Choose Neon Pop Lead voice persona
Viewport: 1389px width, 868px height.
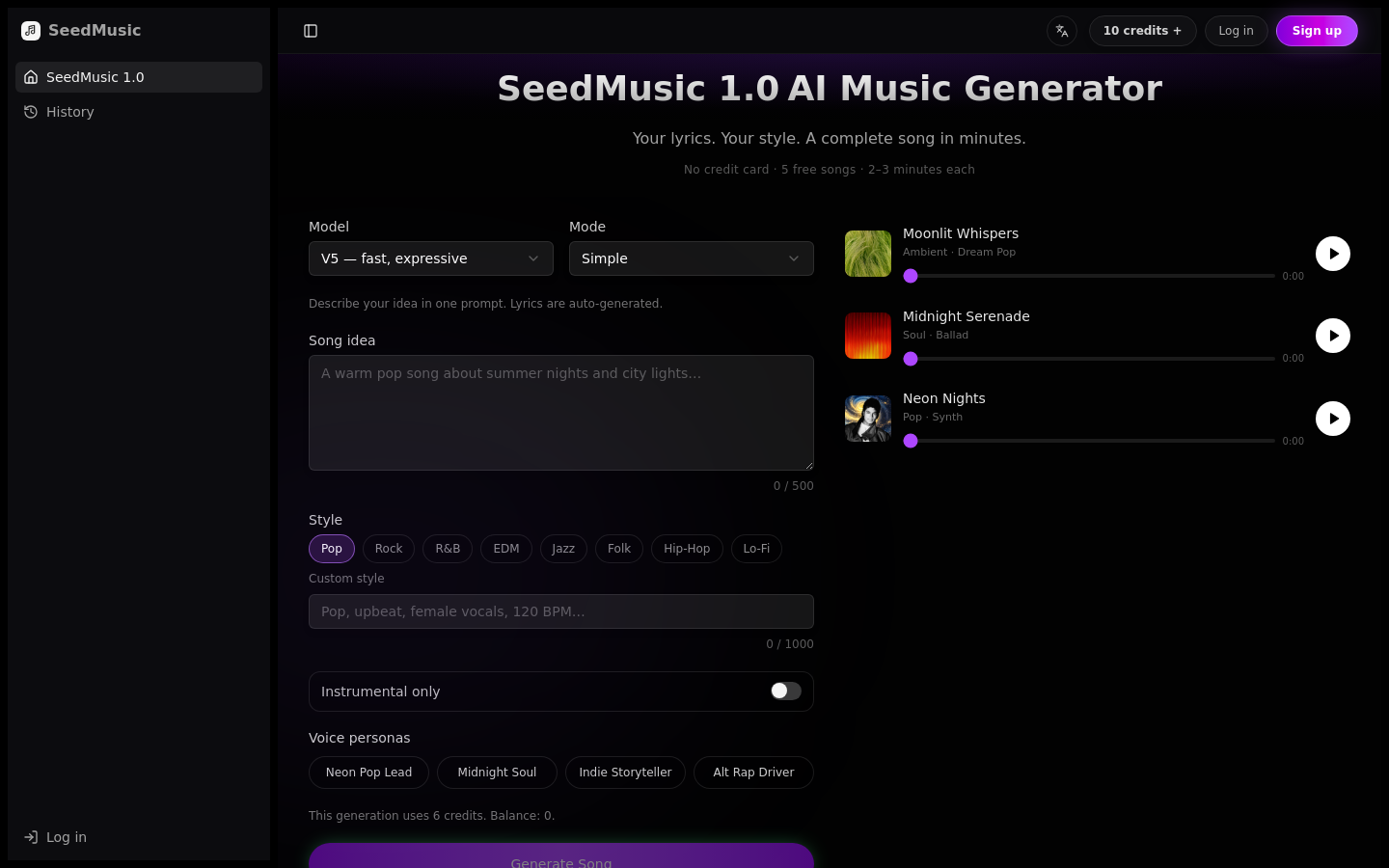[368, 773]
